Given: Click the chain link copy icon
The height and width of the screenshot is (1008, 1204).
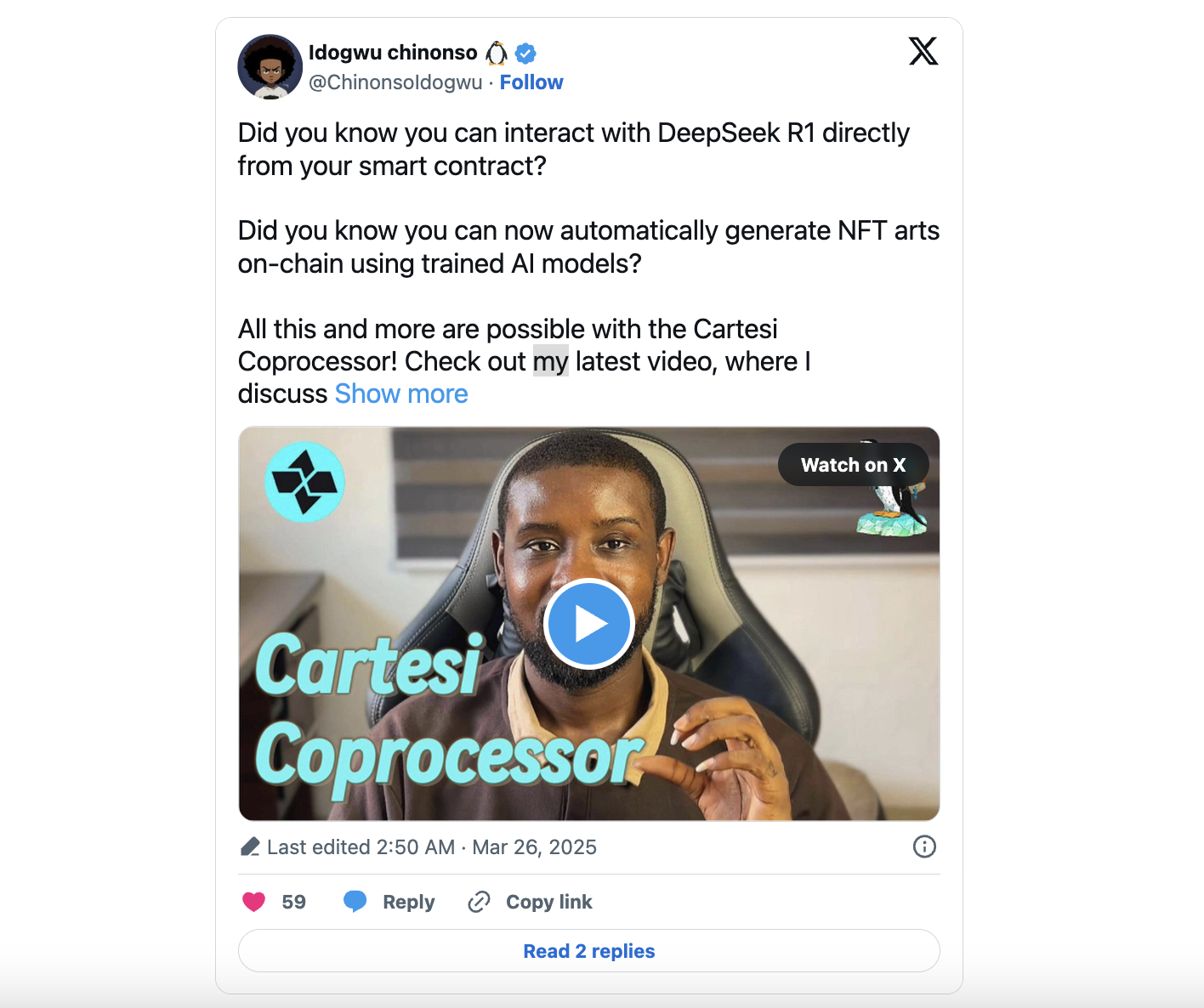Looking at the screenshot, I should point(480,902).
